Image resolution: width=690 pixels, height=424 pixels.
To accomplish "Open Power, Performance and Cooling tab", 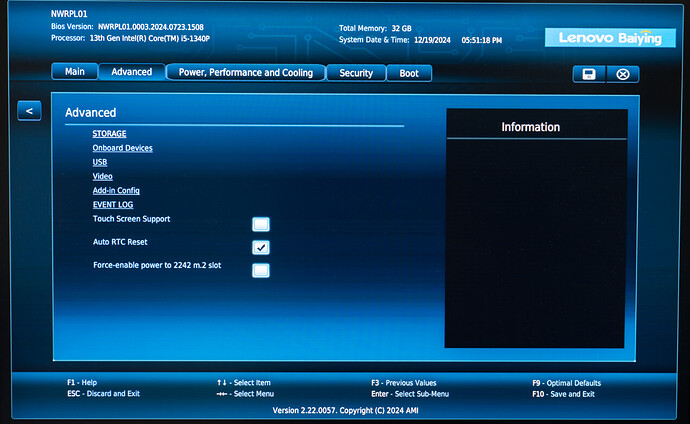I will [x=246, y=72].
